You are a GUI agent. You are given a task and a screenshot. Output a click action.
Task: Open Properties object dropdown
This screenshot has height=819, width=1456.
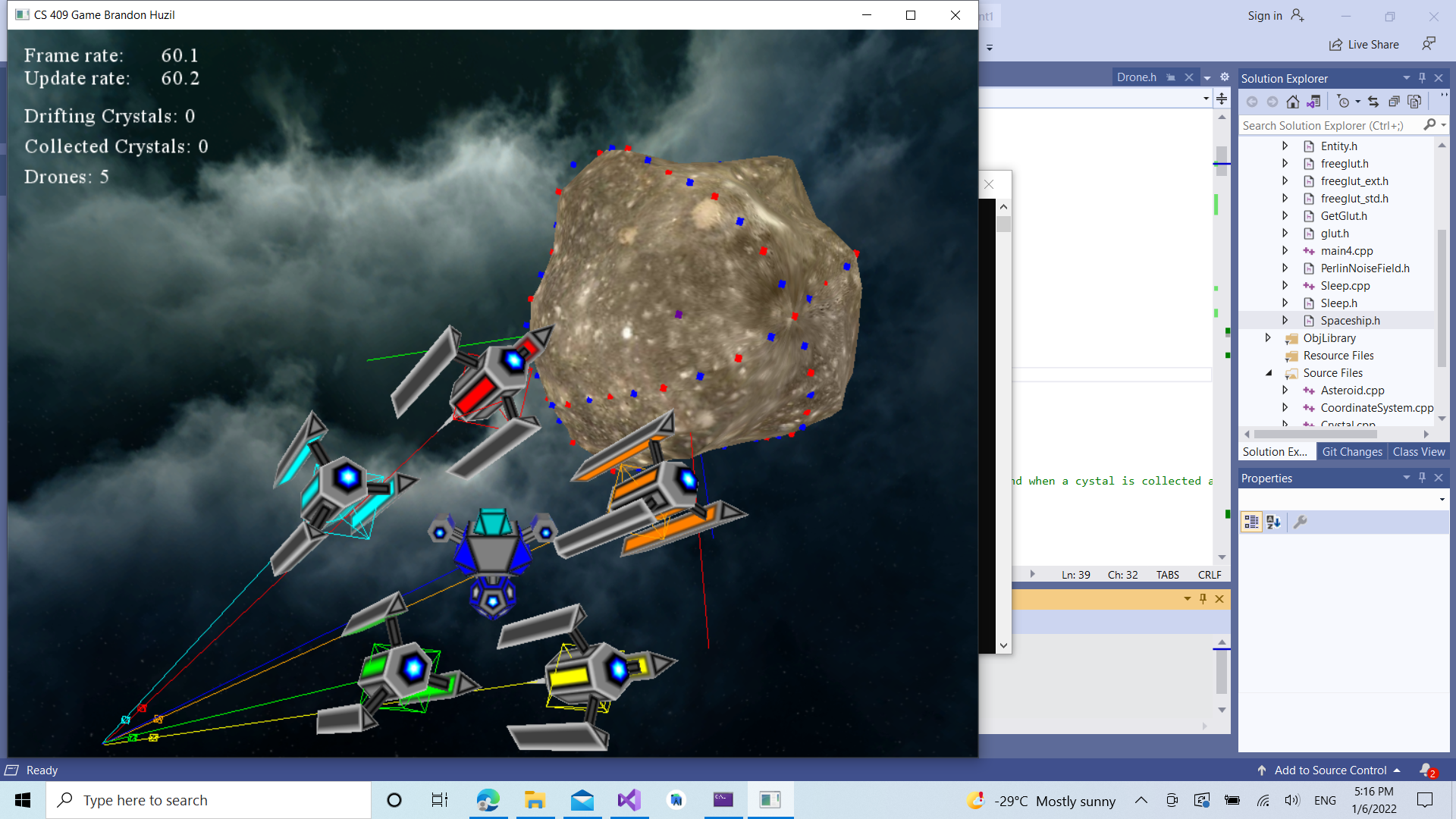pos(1442,499)
